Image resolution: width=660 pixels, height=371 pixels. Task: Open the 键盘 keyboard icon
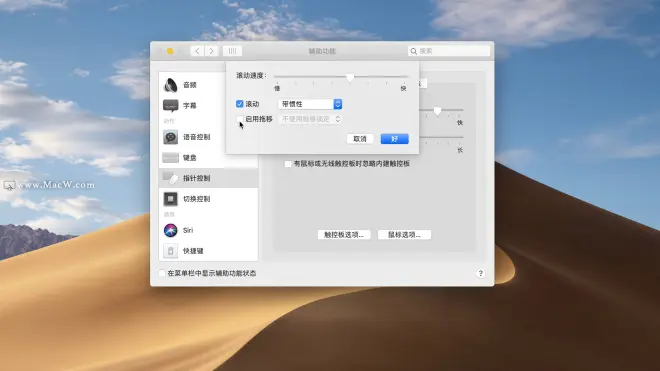(x=170, y=157)
